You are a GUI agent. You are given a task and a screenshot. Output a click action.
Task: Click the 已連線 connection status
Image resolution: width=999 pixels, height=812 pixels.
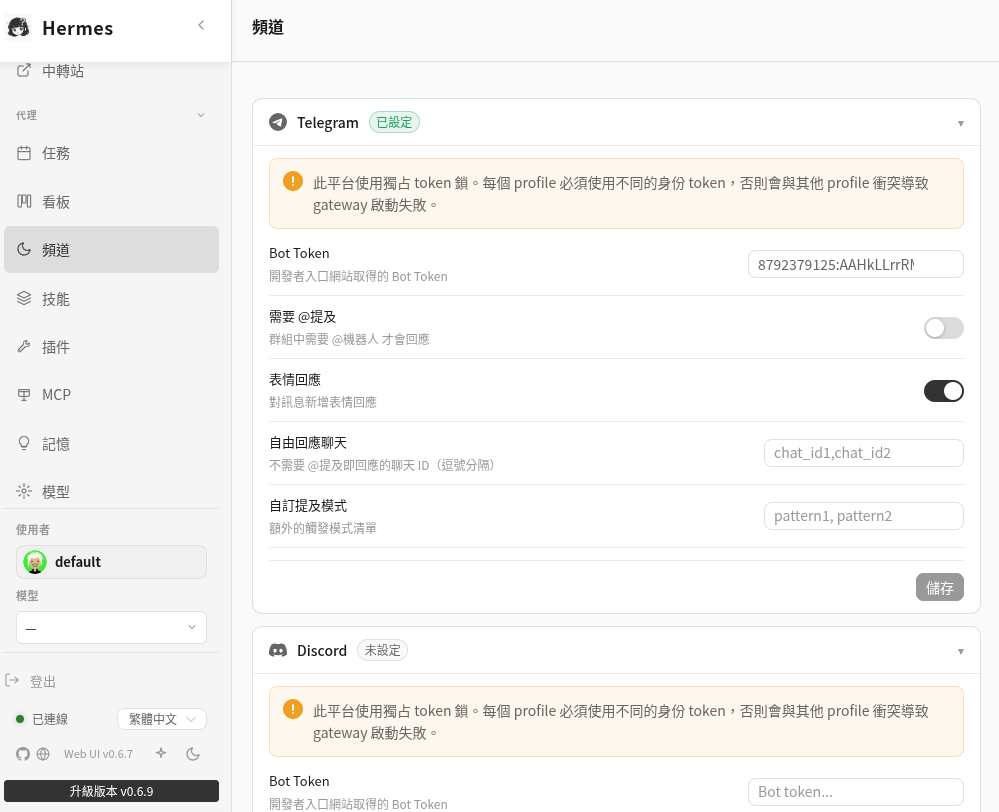tap(42, 719)
